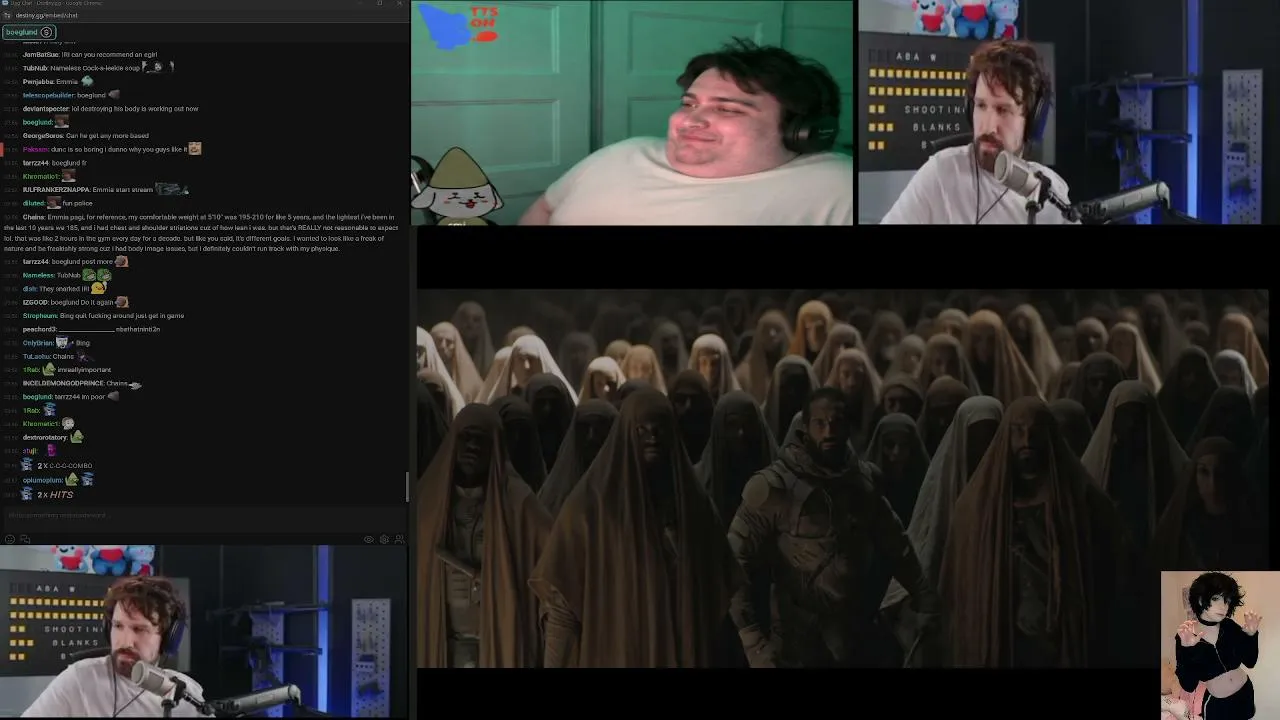Open JamBatSue's username in chat
The width and height of the screenshot is (1280, 720).
(x=43, y=54)
